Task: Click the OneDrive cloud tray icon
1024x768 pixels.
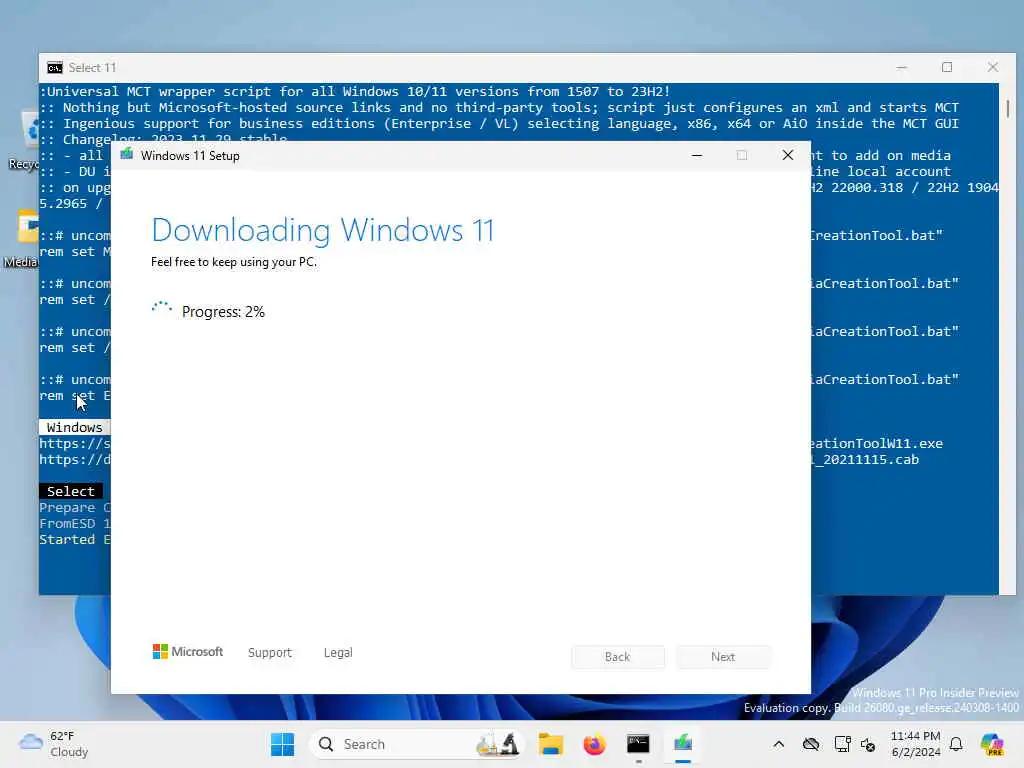Action: coord(811,744)
